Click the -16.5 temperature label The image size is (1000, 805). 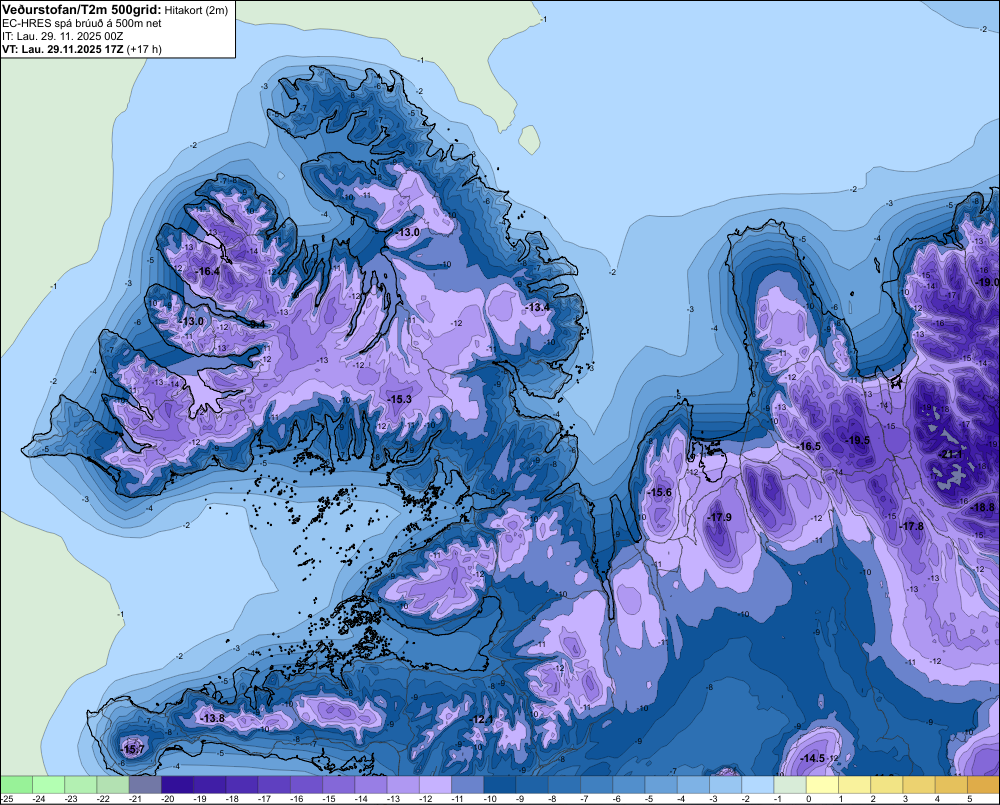point(809,447)
